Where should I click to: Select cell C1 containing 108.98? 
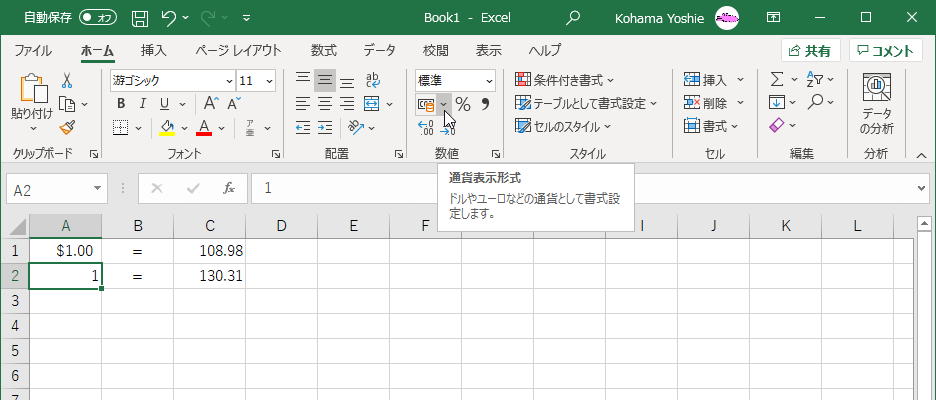210,251
